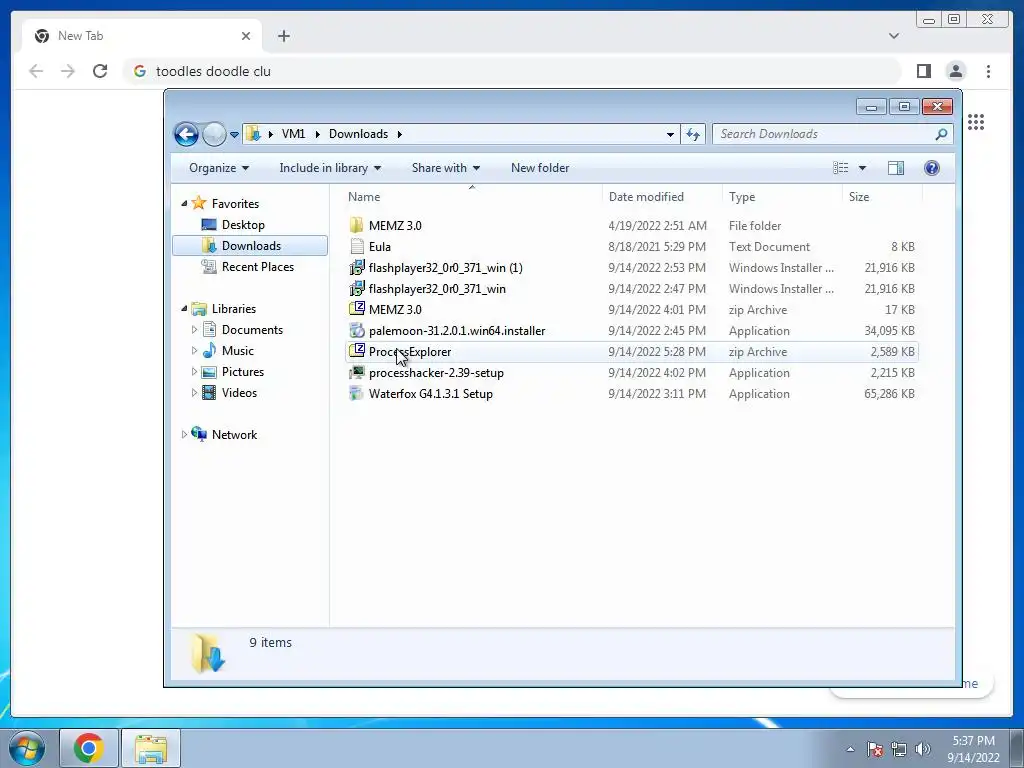Click the Back arrow in Explorer
This screenshot has width=1024, height=768.
click(186, 135)
